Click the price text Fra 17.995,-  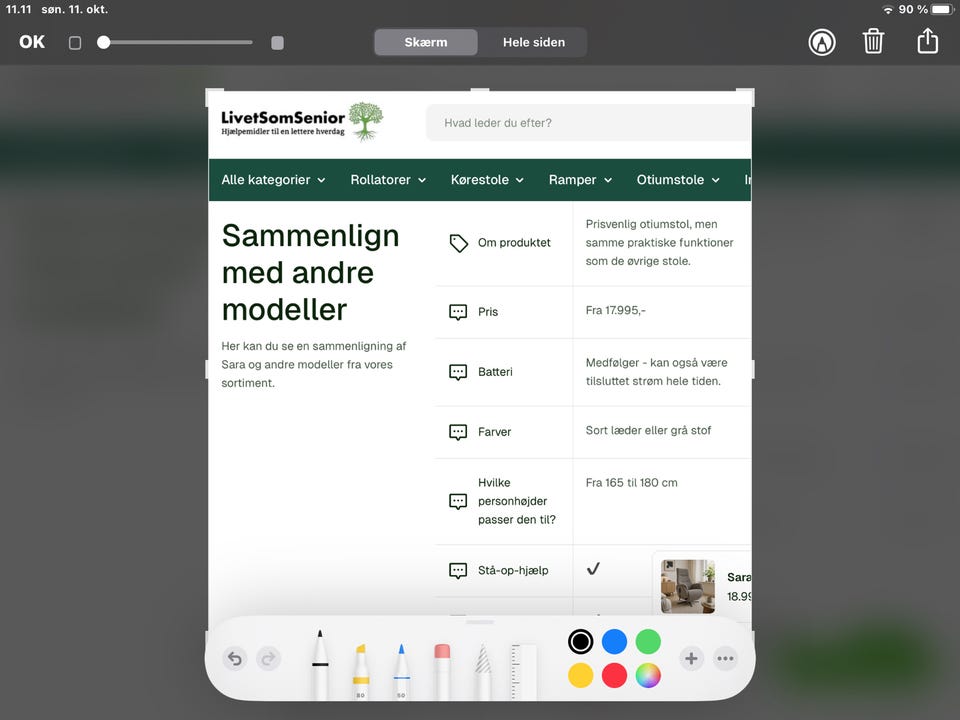click(x=615, y=310)
